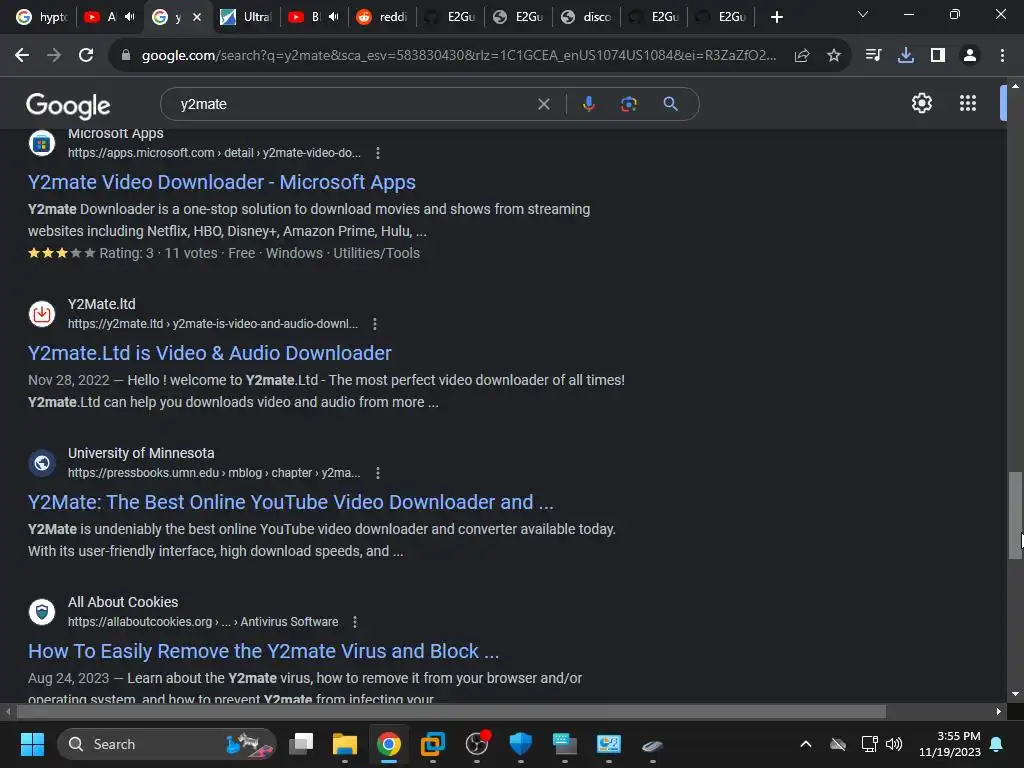Screen dimensions: 1024x768
Task: Open the Windows Start menu
Action: (x=32, y=744)
